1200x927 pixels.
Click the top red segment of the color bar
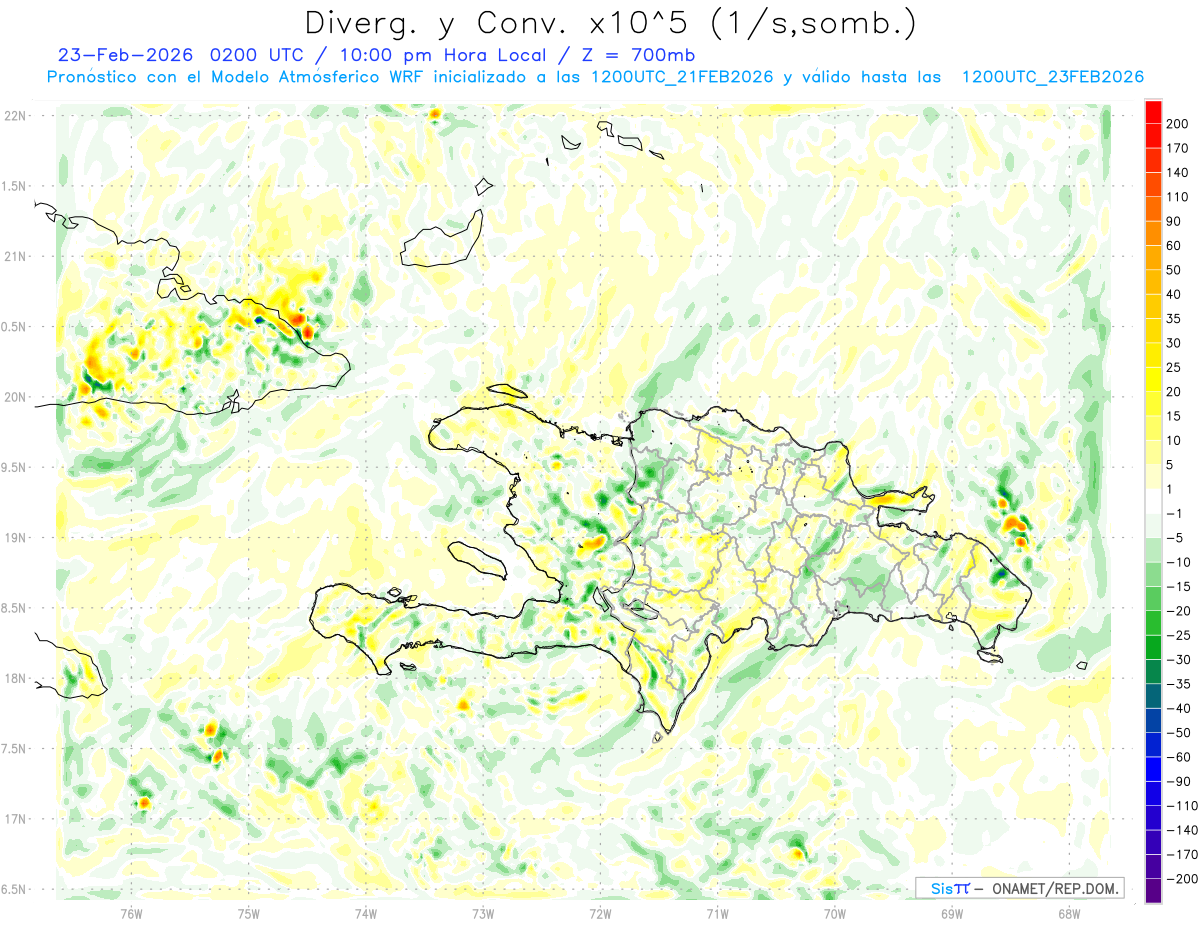pos(1153,112)
